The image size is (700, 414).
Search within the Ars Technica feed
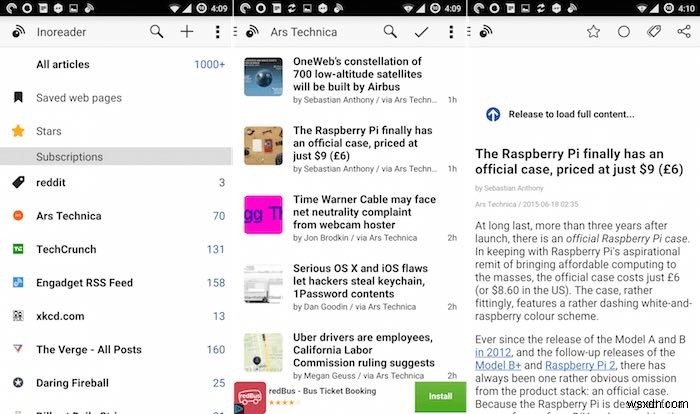pyautogui.click(x=390, y=32)
